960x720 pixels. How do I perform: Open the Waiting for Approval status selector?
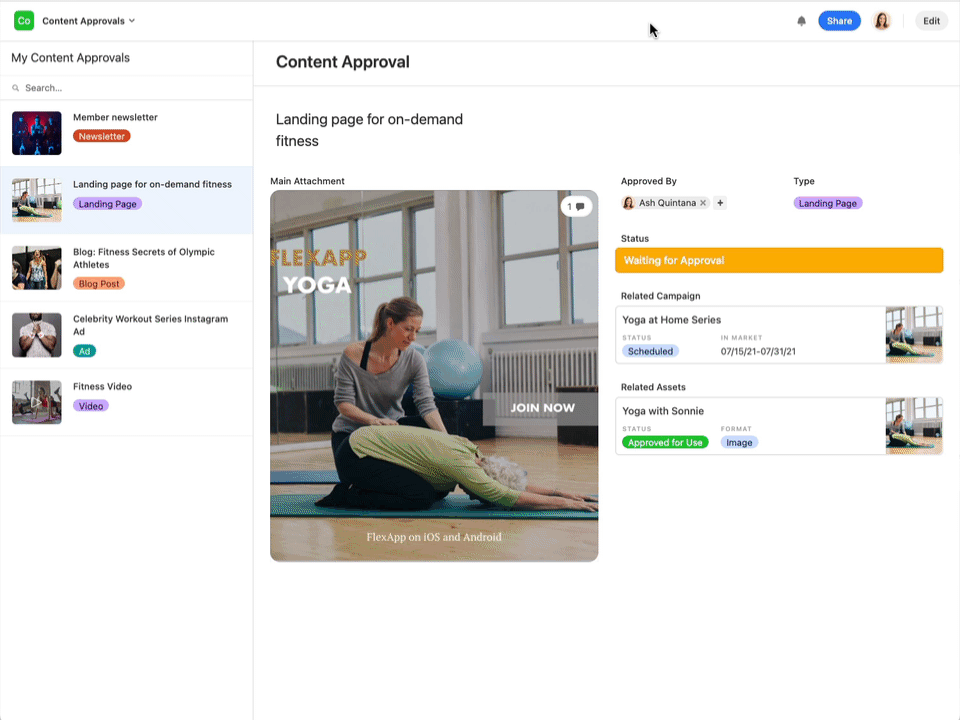click(779, 260)
